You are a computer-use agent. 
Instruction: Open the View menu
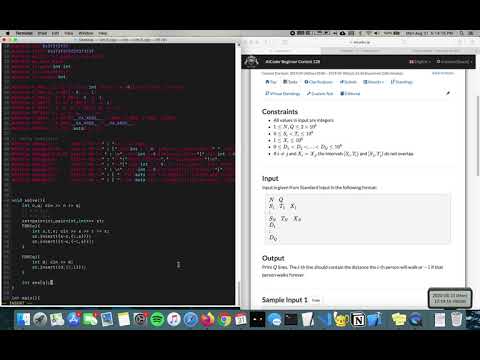(x=69, y=33)
